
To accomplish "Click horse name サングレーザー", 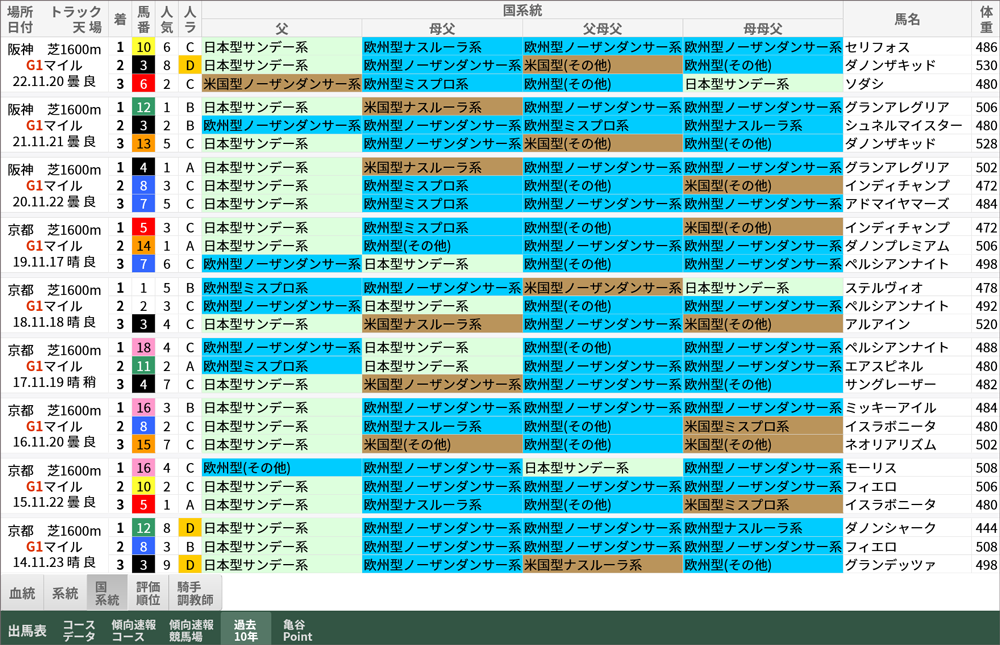I will pos(890,385).
